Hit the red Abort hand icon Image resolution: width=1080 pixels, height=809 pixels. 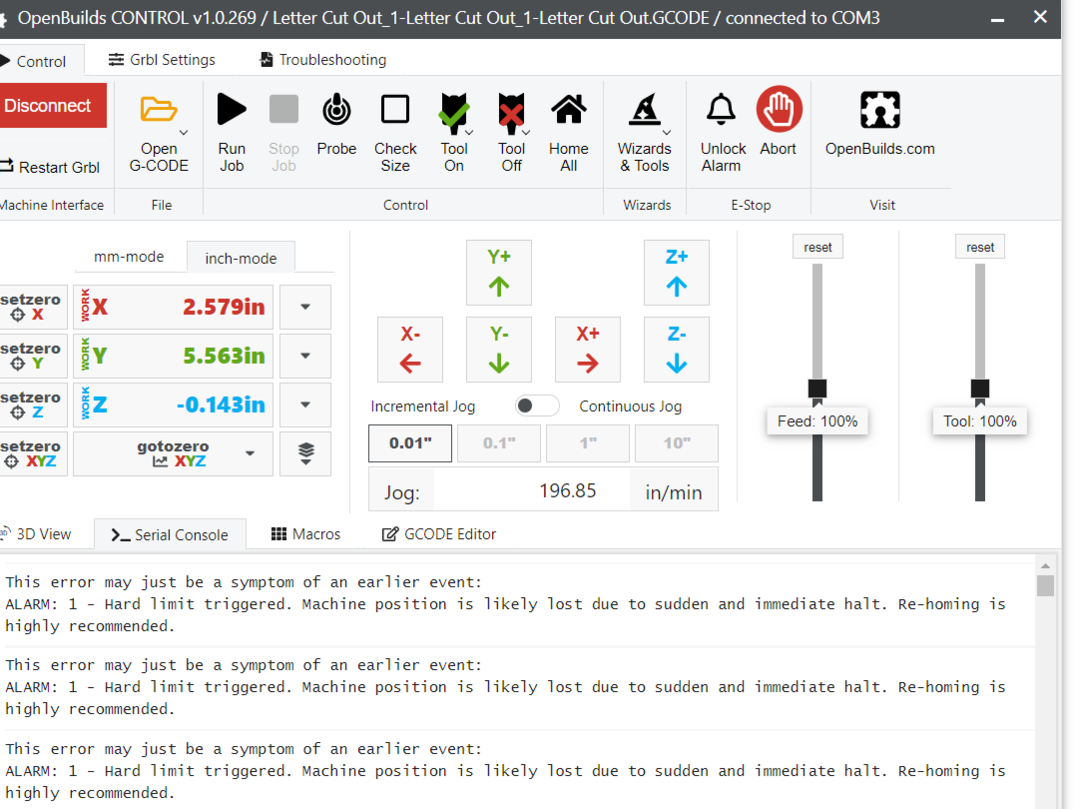pyautogui.click(x=778, y=110)
